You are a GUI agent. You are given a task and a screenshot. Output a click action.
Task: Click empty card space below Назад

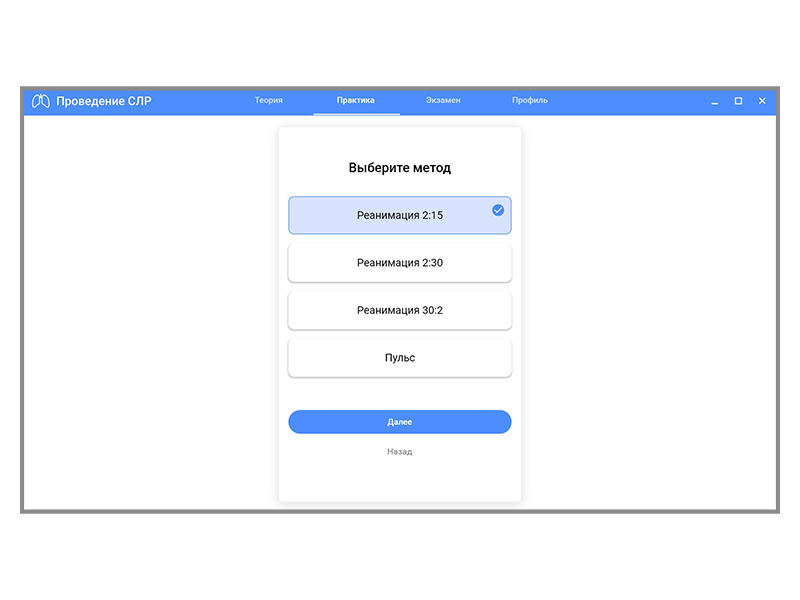(x=399, y=482)
